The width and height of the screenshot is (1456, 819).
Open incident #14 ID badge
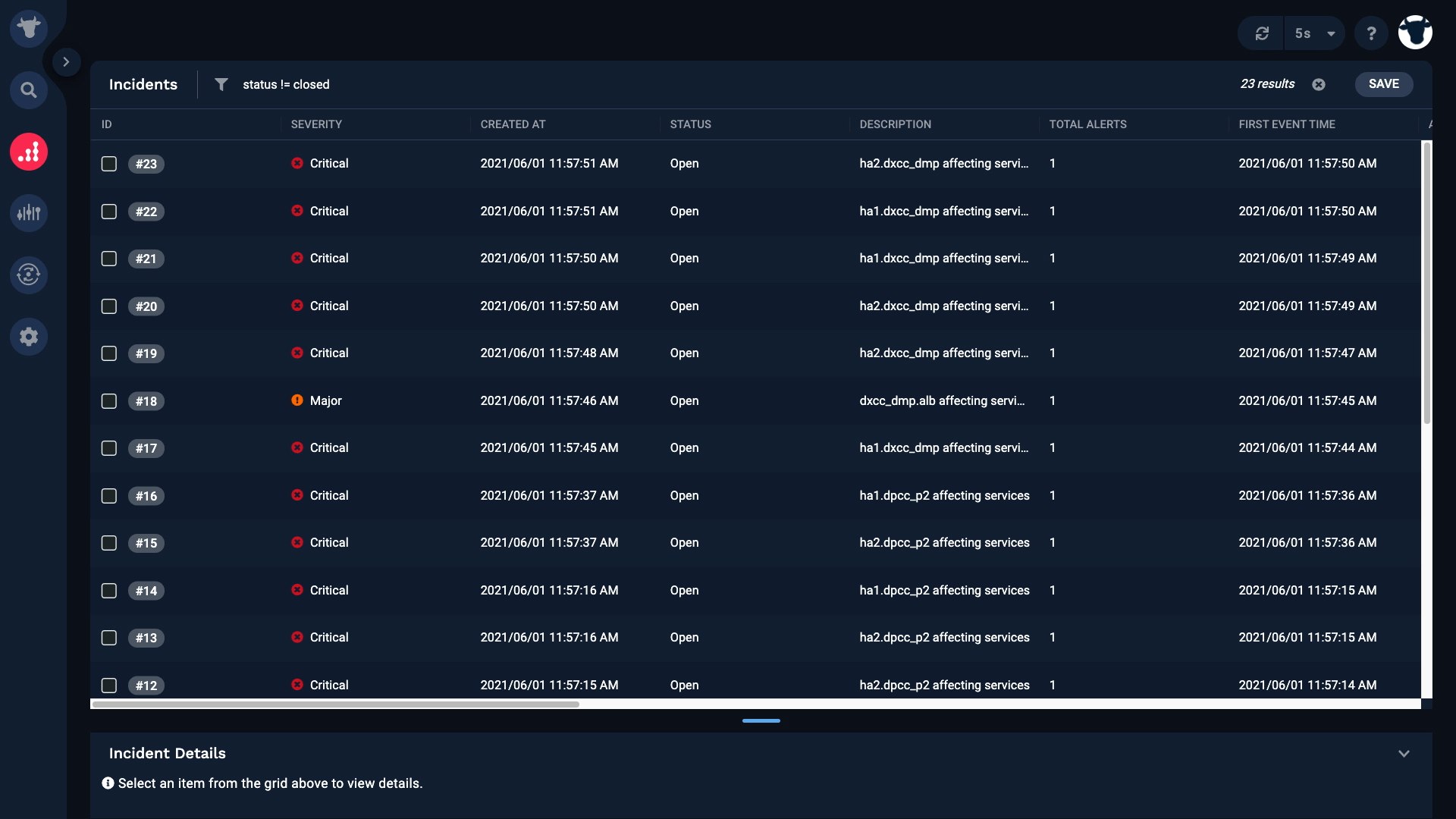146,591
